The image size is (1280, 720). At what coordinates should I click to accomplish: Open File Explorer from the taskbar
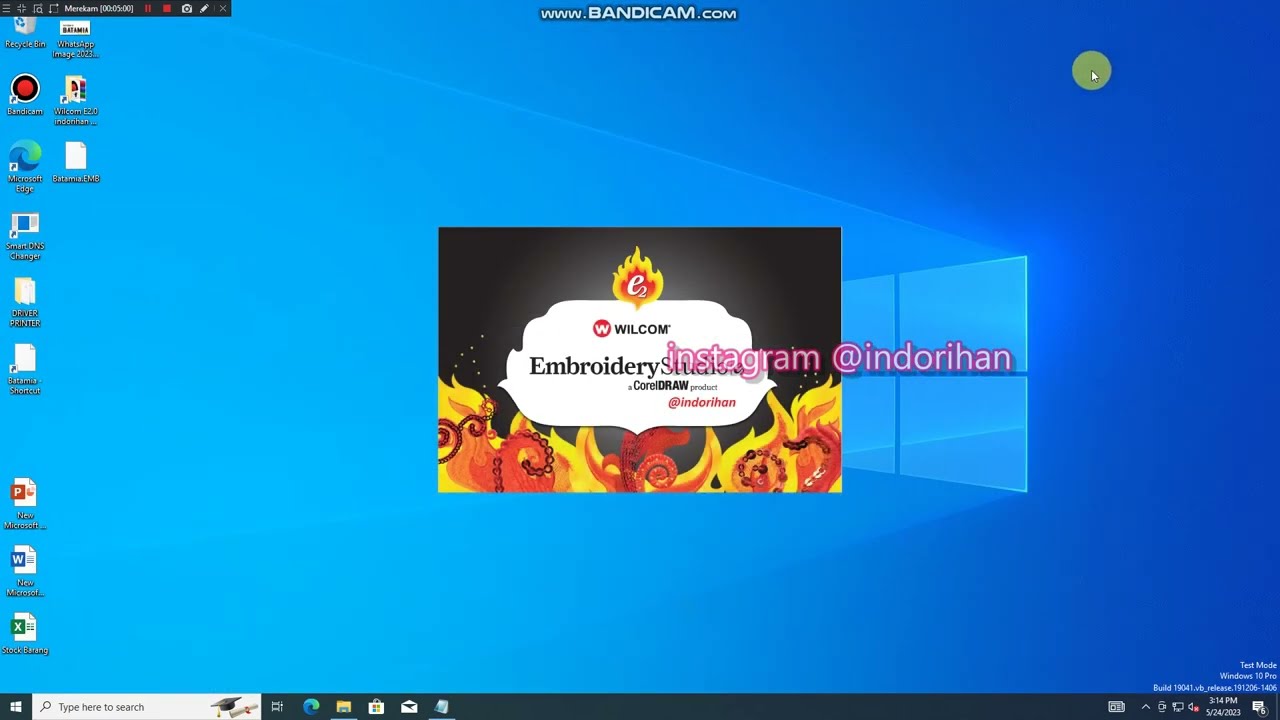tap(344, 707)
